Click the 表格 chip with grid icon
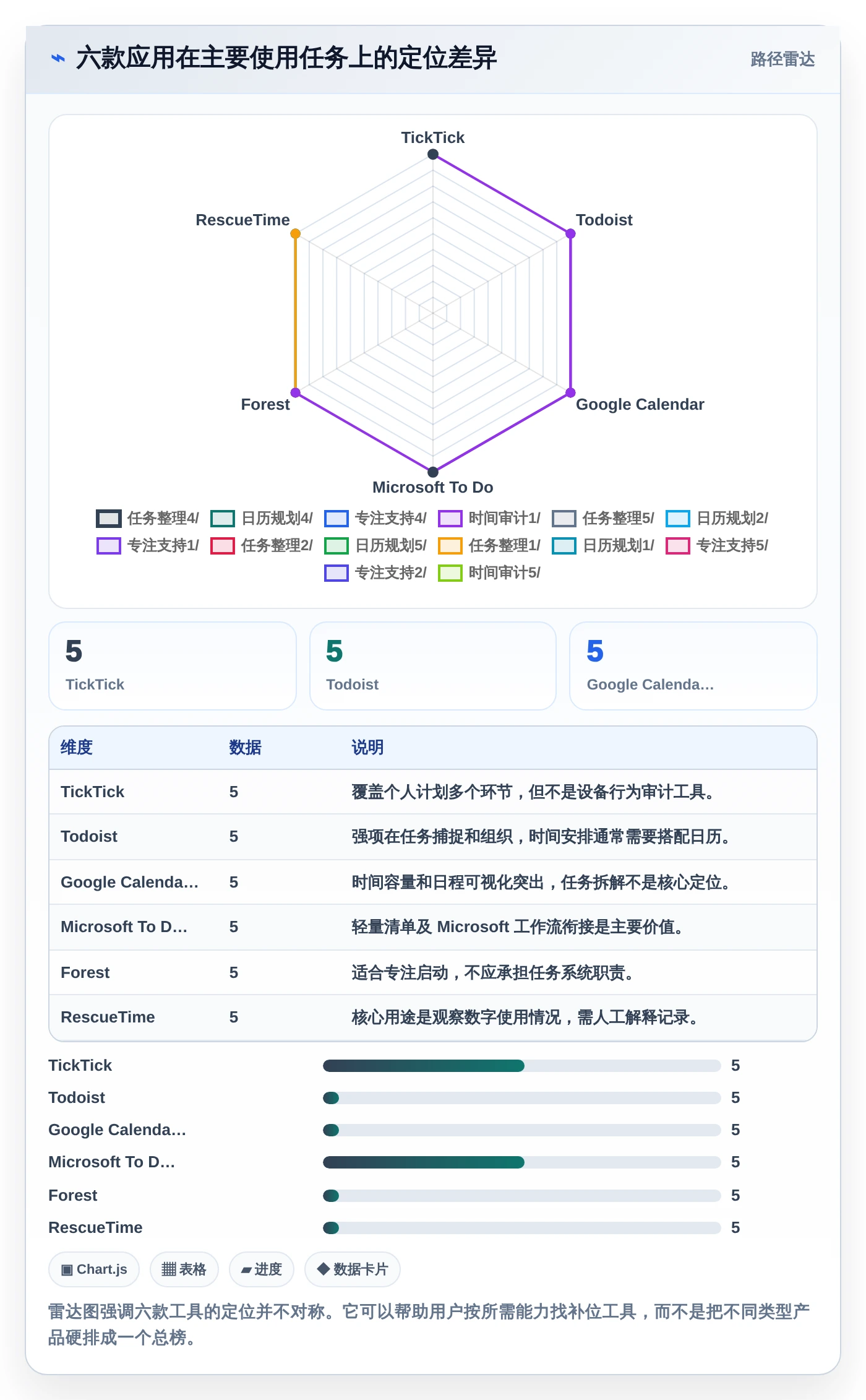The width and height of the screenshot is (866, 1400). (184, 1269)
